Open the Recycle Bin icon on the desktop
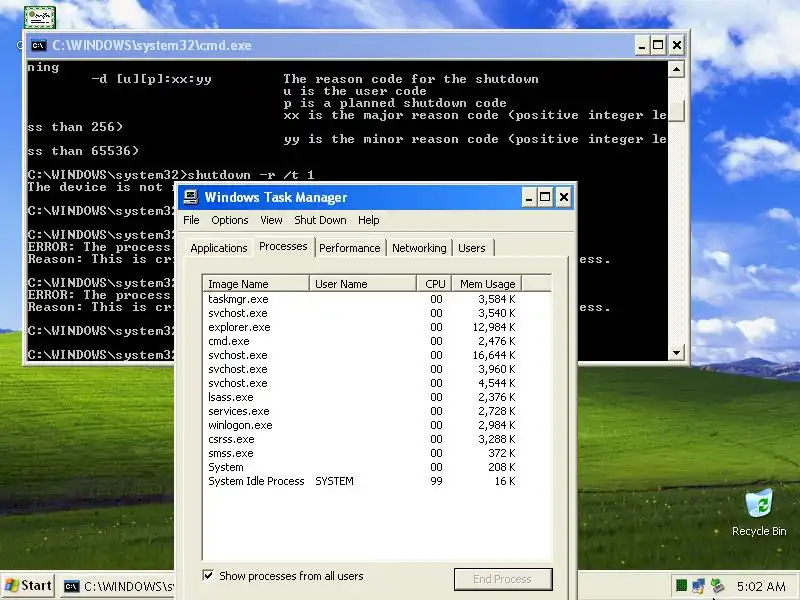Image resolution: width=800 pixels, height=600 pixels. point(759,512)
